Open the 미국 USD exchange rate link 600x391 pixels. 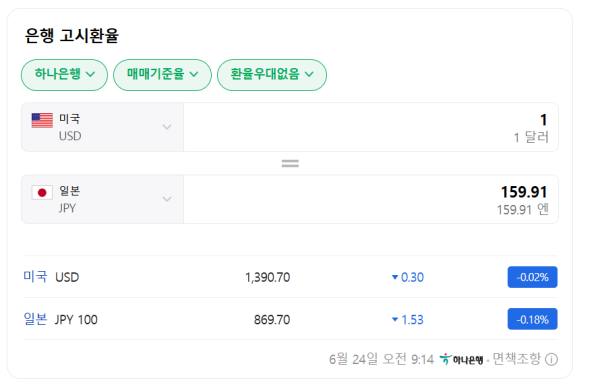(x=51, y=277)
